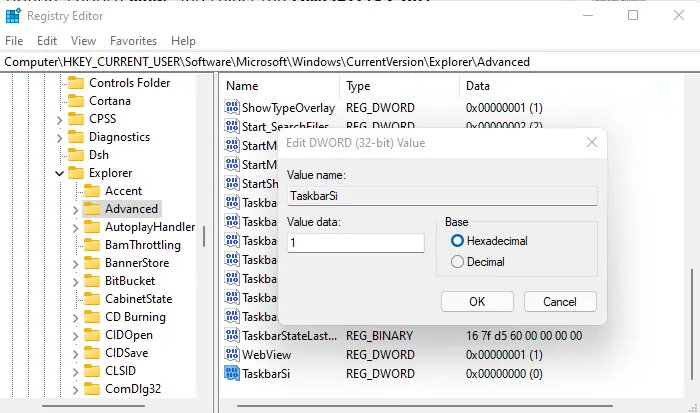Click the 16 7f d5 60 binary data
Screen dimensions: 700x413
pyautogui.click(x=524, y=336)
